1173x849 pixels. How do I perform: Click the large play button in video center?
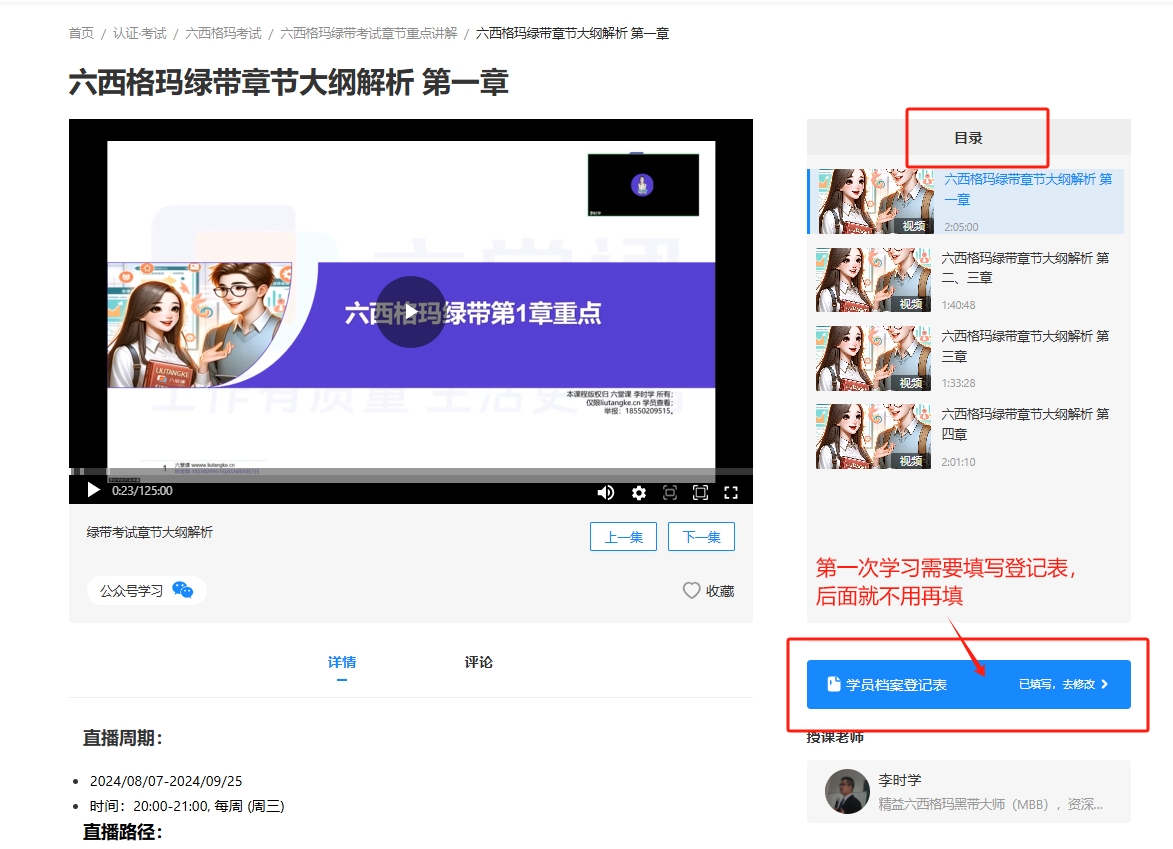coord(410,312)
